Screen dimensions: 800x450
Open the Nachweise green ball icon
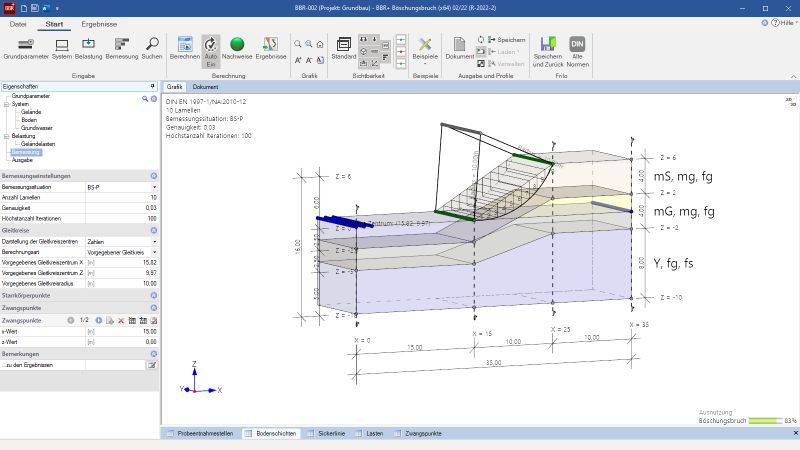coord(237,49)
